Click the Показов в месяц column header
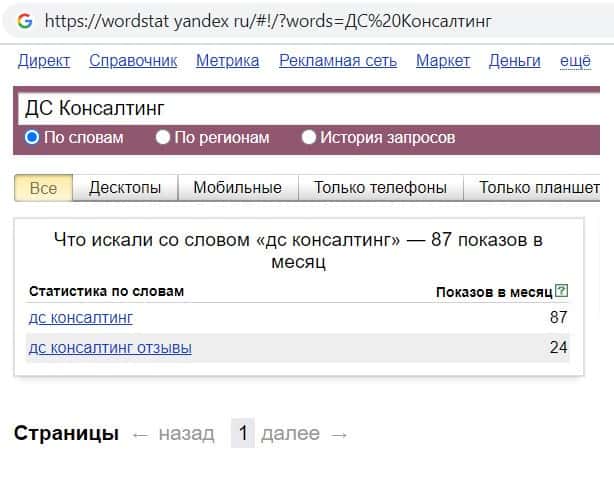Screen dimensions: 614x483 pos(494,292)
